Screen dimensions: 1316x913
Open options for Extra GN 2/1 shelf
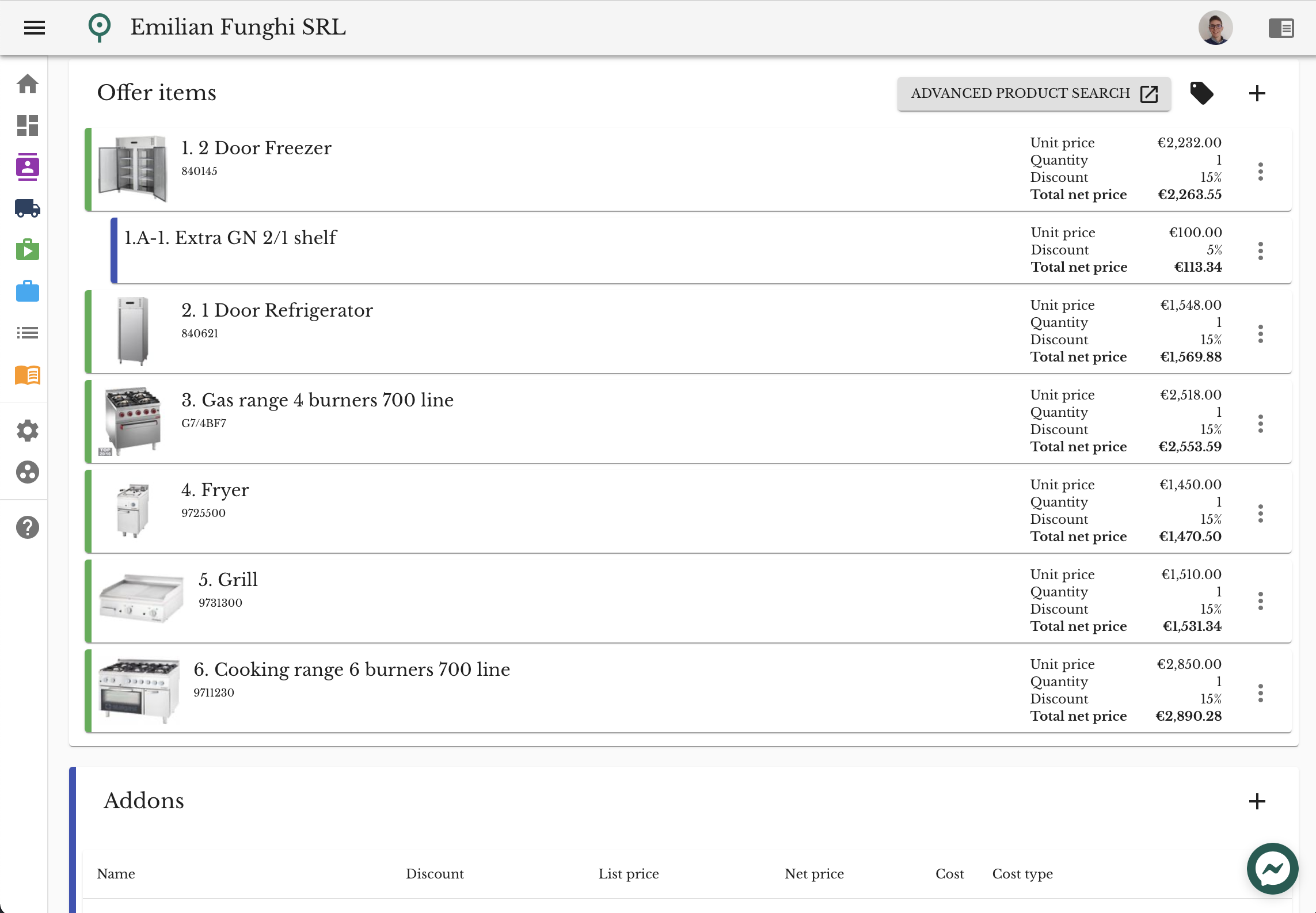pyautogui.click(x=1261, y=251)
